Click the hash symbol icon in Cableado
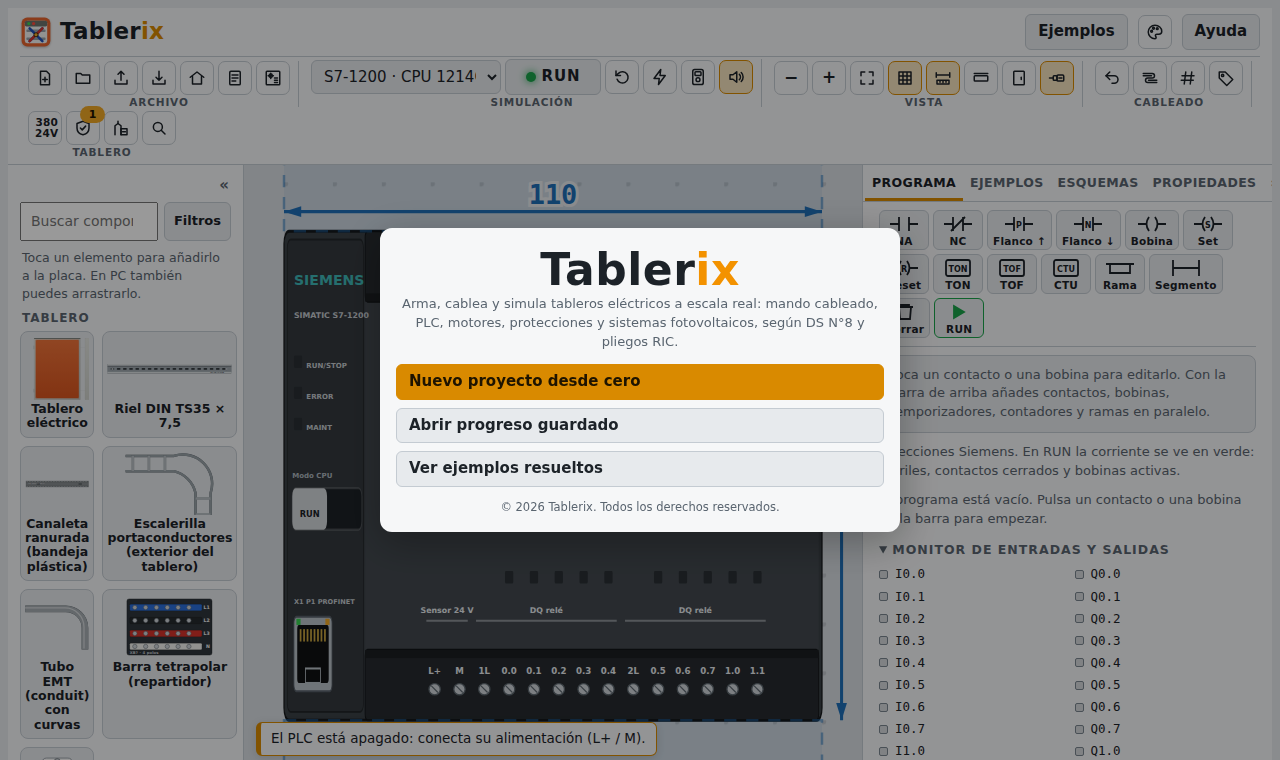The image size is (1280, 760). pyautogui.click(x=1188, y=77)
